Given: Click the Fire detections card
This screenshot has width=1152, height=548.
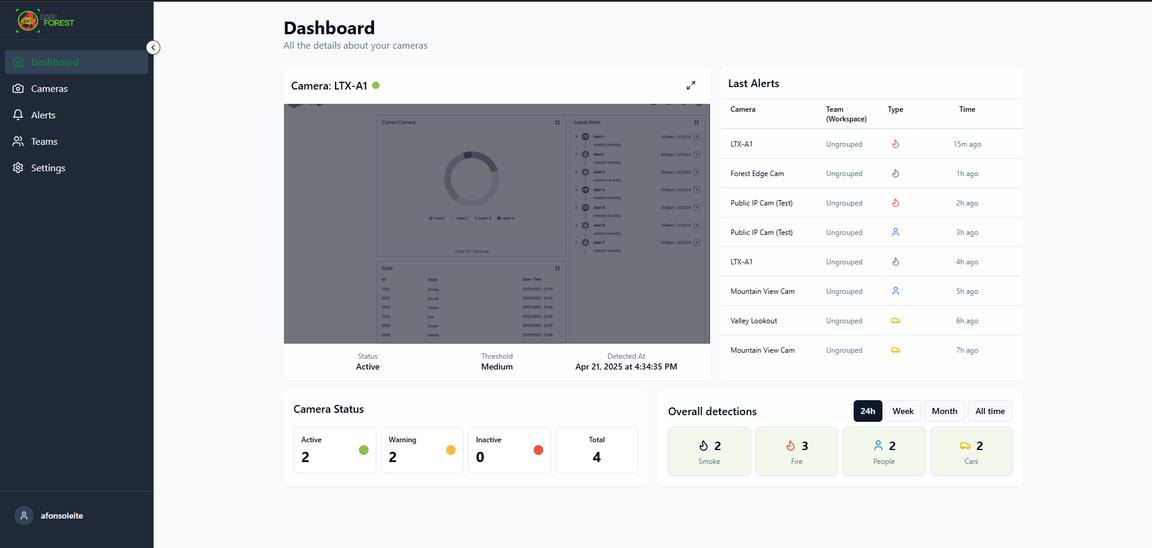Looking at the screenshot, I should click(796, 451).
